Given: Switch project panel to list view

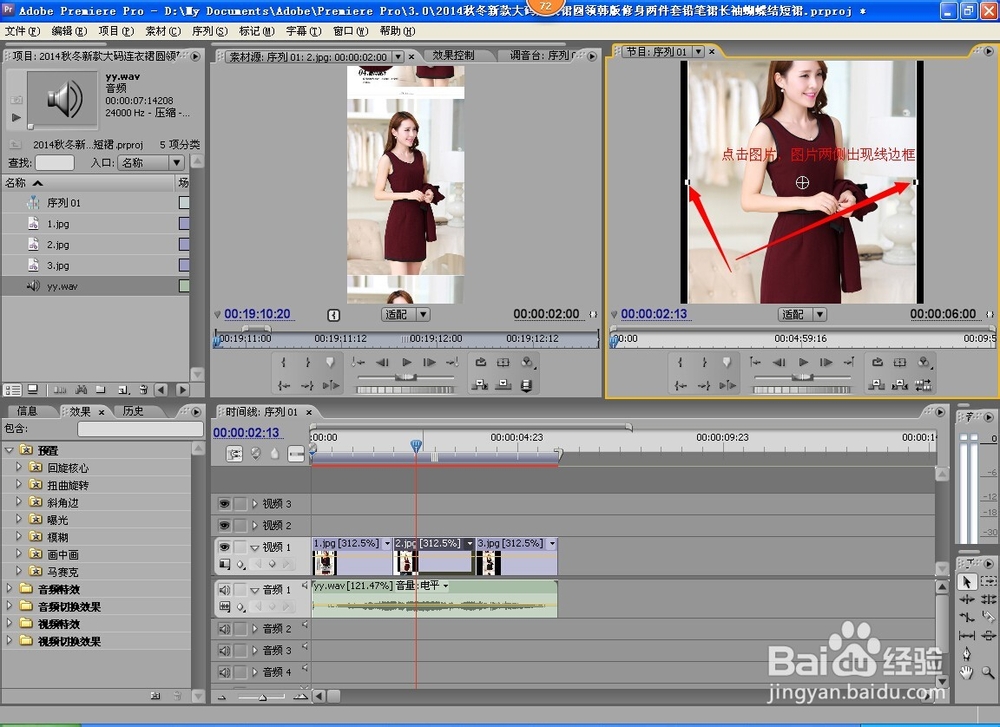Looking at the screenshot, I should [12, 390].
